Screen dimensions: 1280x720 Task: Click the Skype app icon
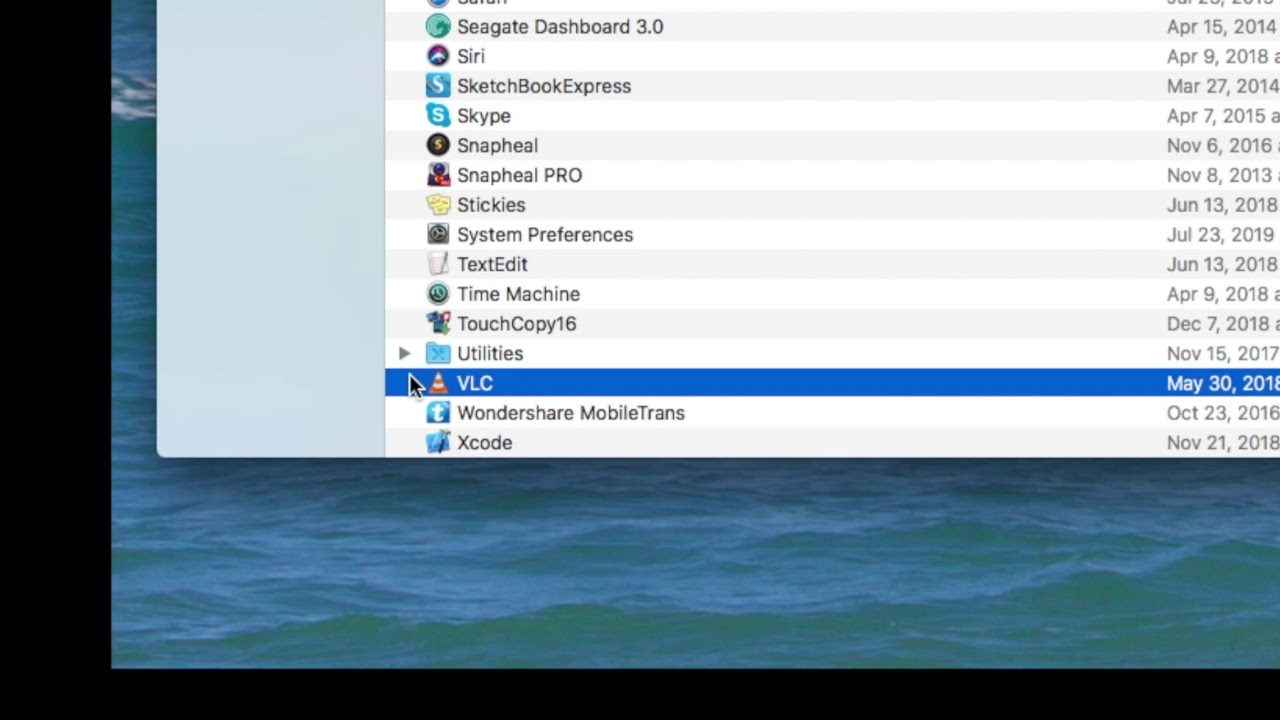438,116
